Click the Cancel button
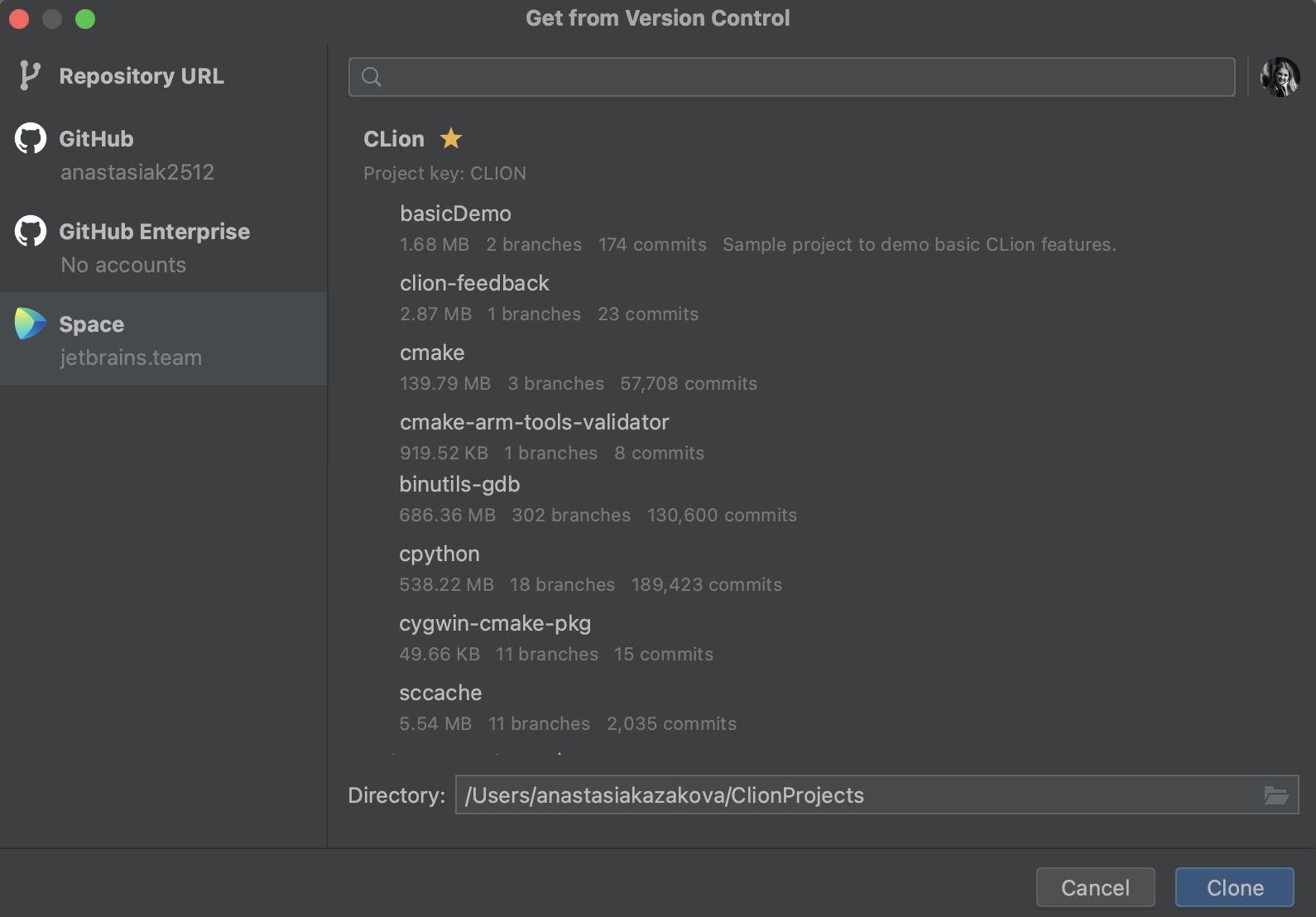Screen dimensions: 1316x917 (1095, 887)
